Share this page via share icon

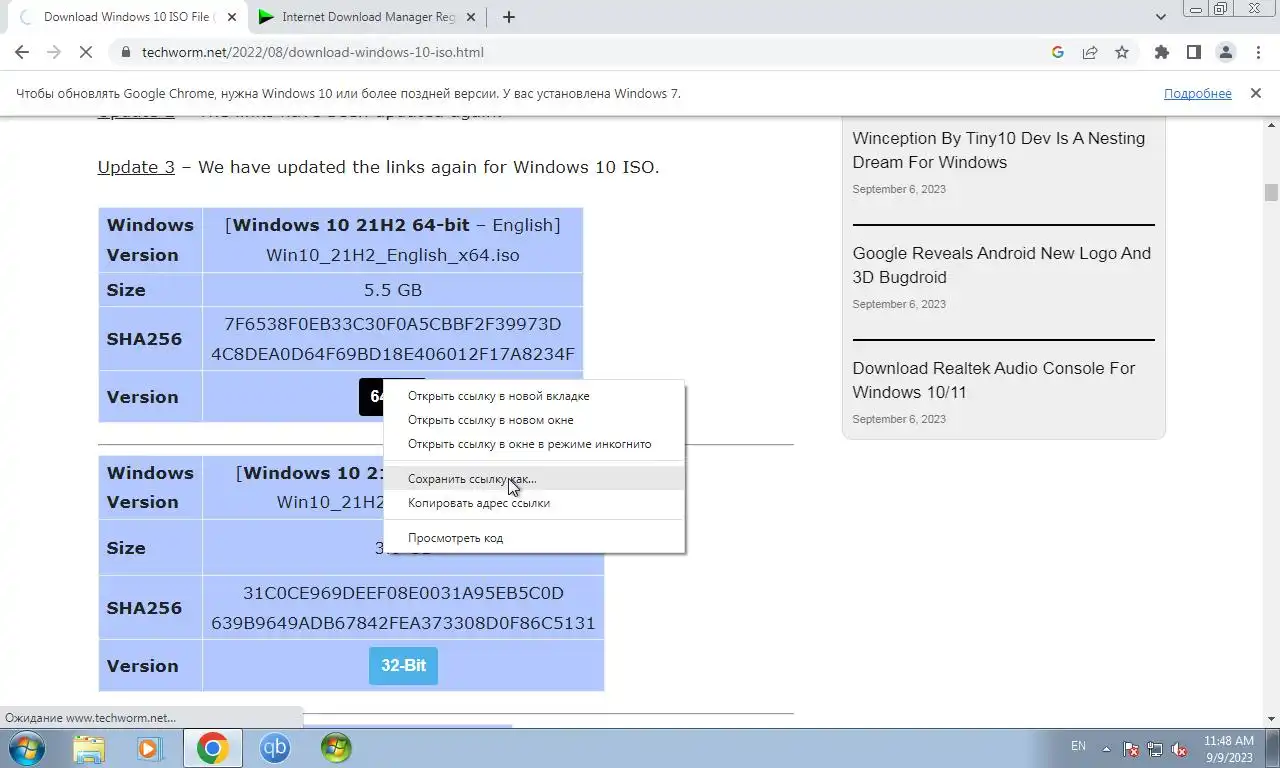pos(1090,52)
